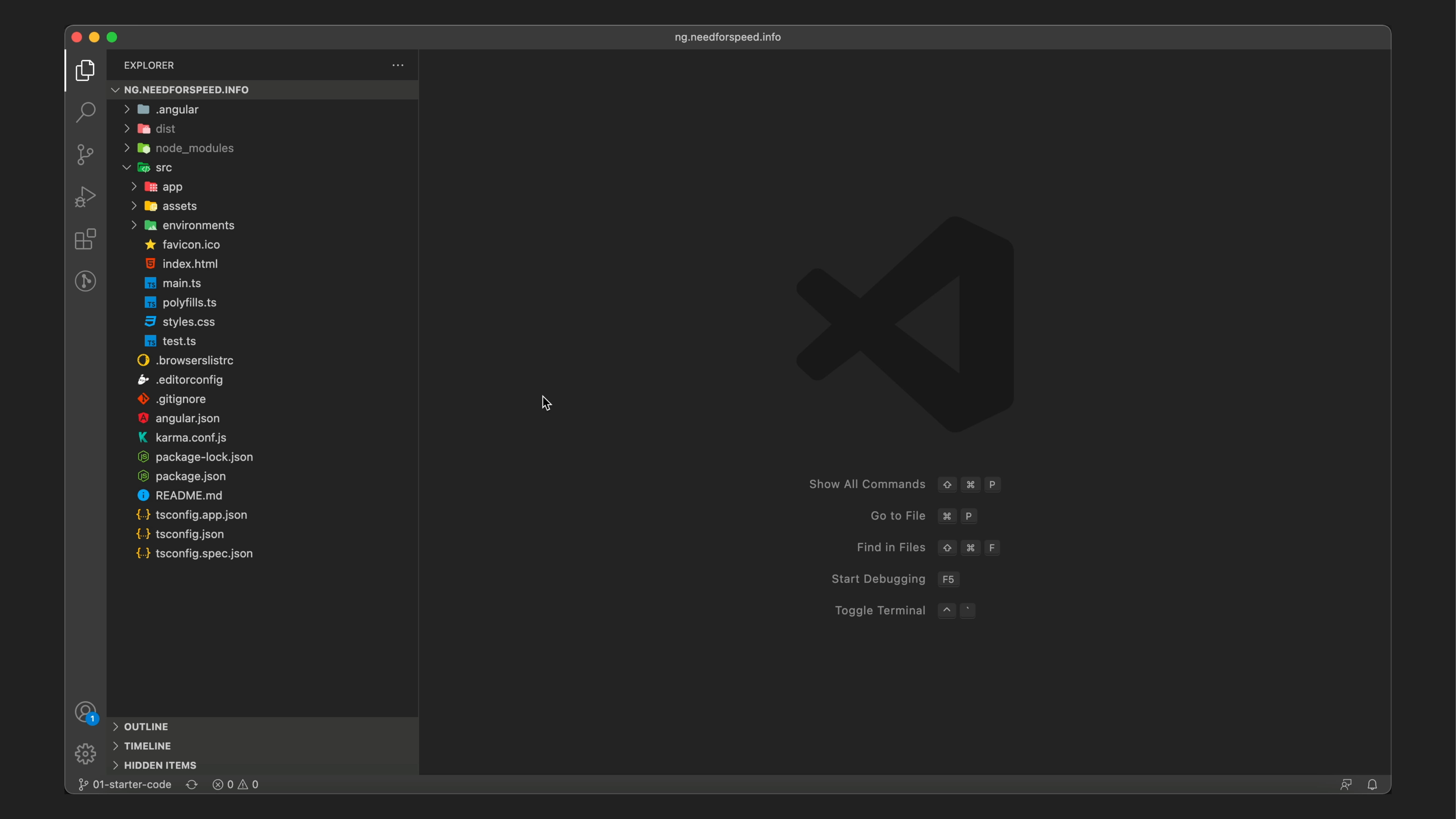This screenshot has height=819, width=1456.
Task: Open karma.conf.js file
Action: pyautogui.click(x=263, y=437)
